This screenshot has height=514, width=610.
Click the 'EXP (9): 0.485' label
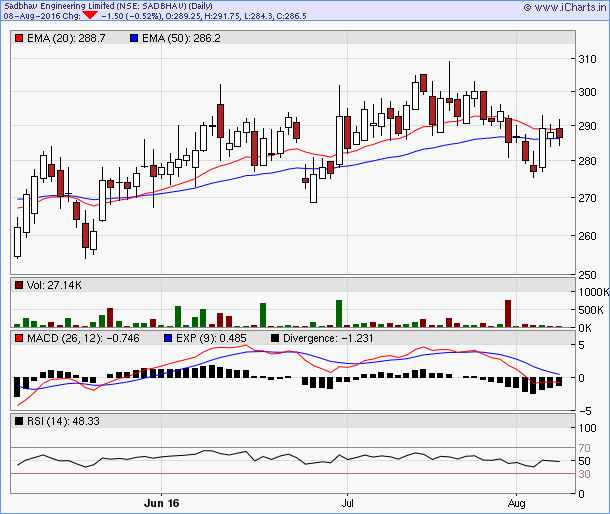pos(211,339)
